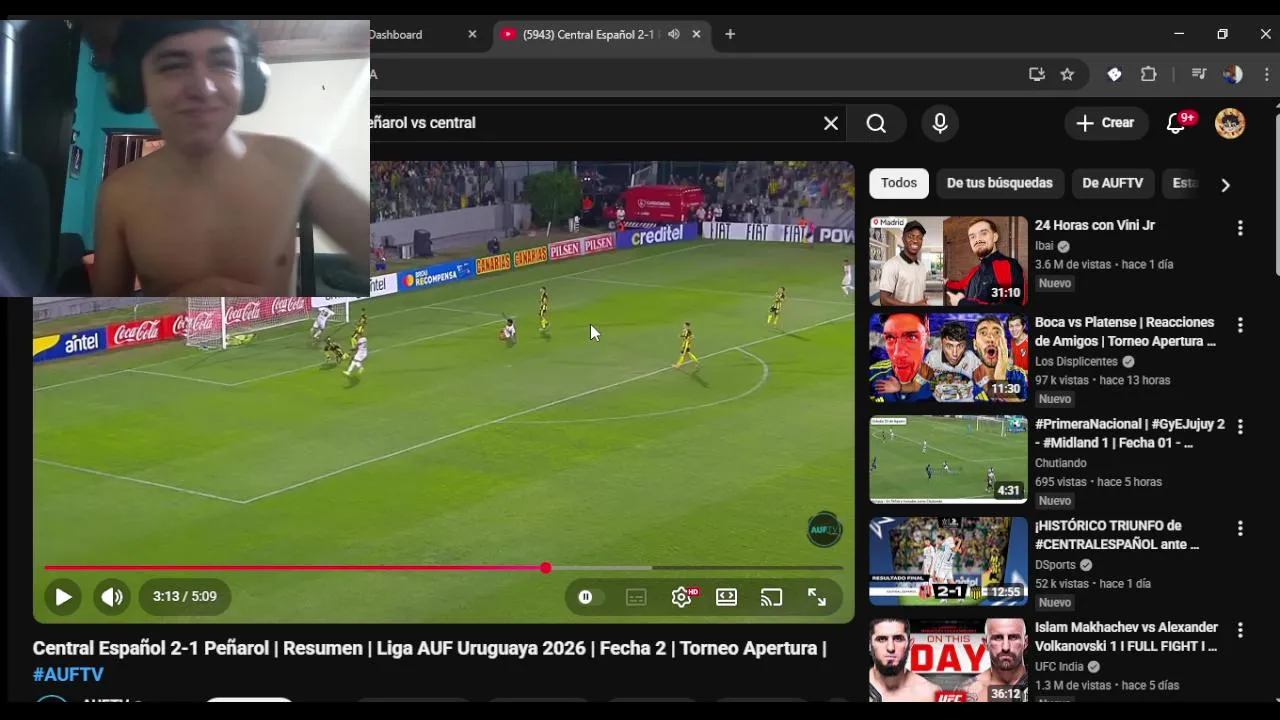This screenshot has width=1280, height=720.
Task: Show more filter chips with right arrow
Action: pyautogui.click(x=1225, y=184)
